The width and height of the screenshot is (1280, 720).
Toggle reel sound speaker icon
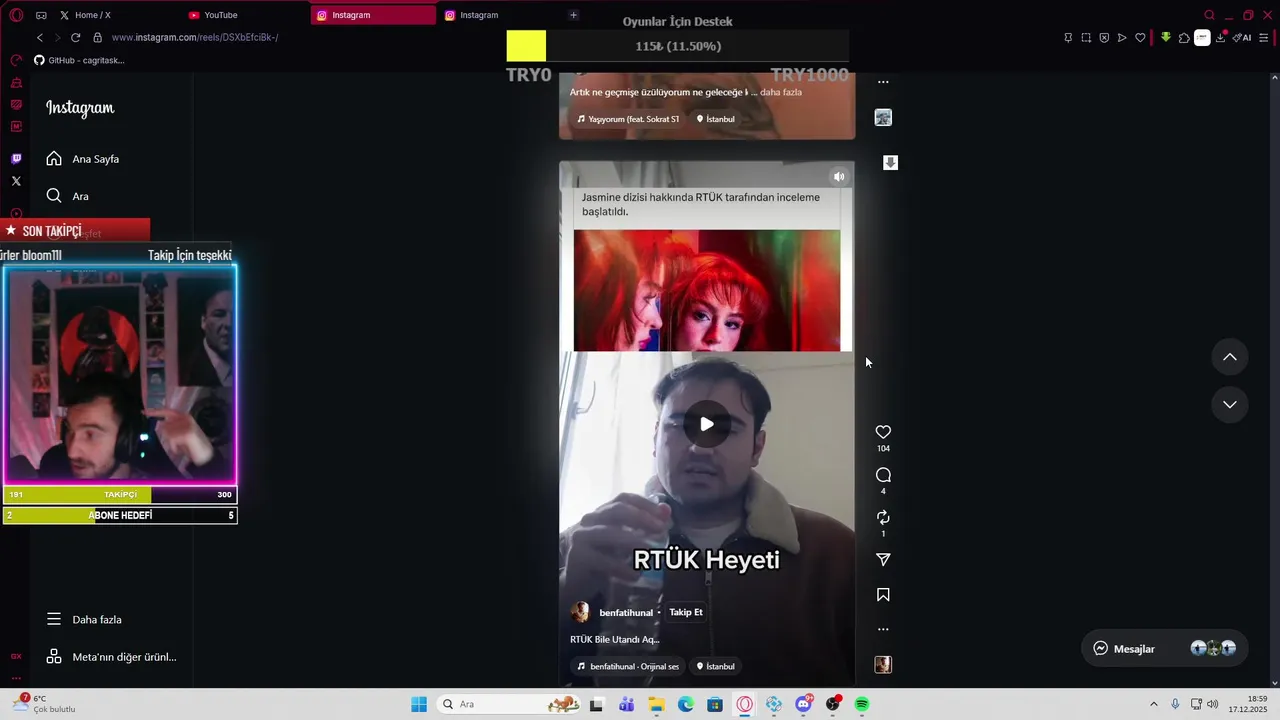(x=839, y=177)
